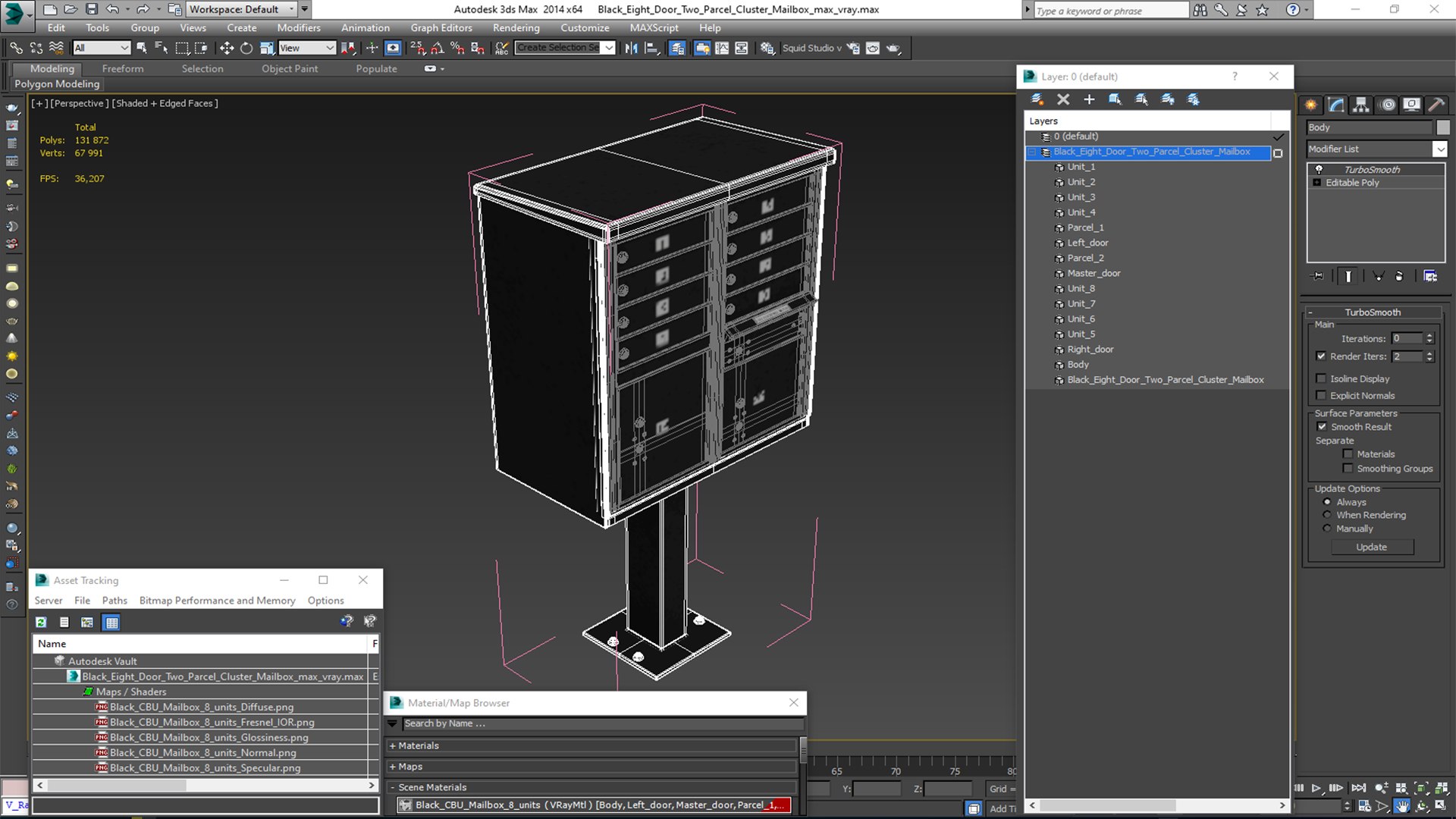Open the Create Selection Set dropdown
Viewport: 1456px width, 819px height.
(x=608, y=48)
